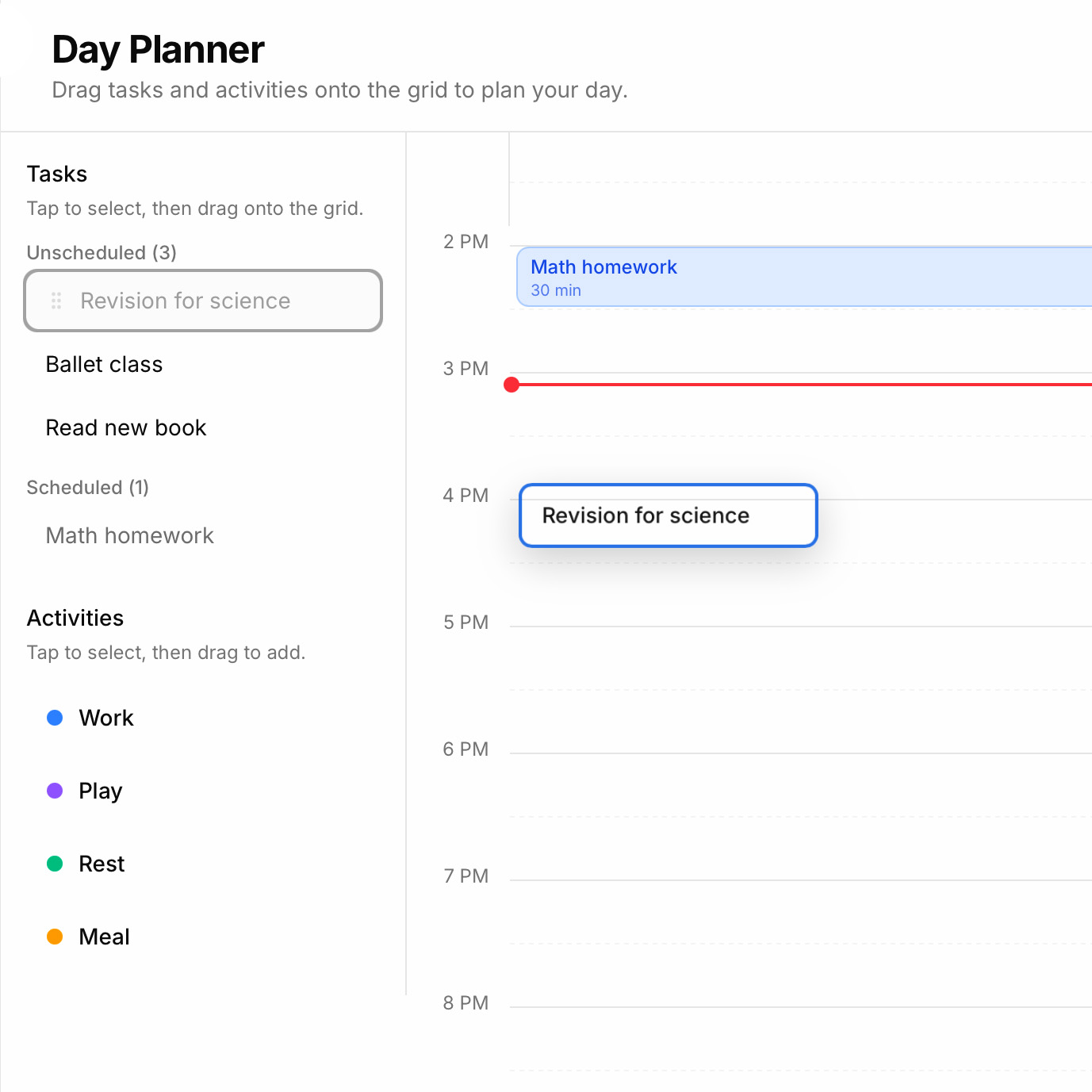This screenshot has width=1092, height=1092.
Task: Click the Work activity label
Action: (105, 717)
